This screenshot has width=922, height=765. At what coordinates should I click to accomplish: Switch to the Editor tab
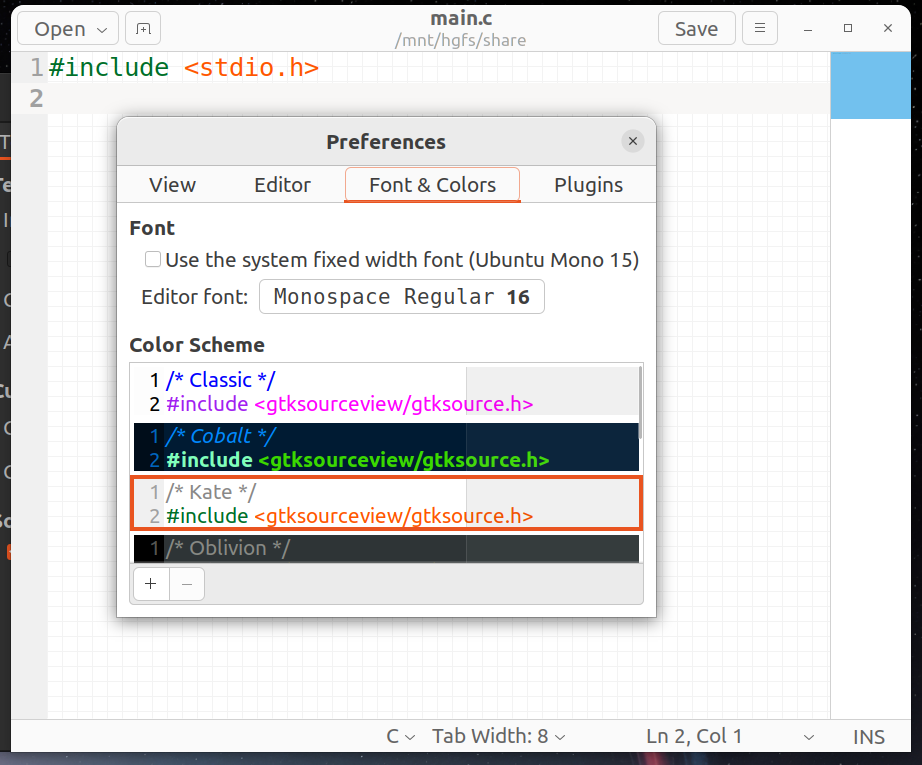[282, 185]
